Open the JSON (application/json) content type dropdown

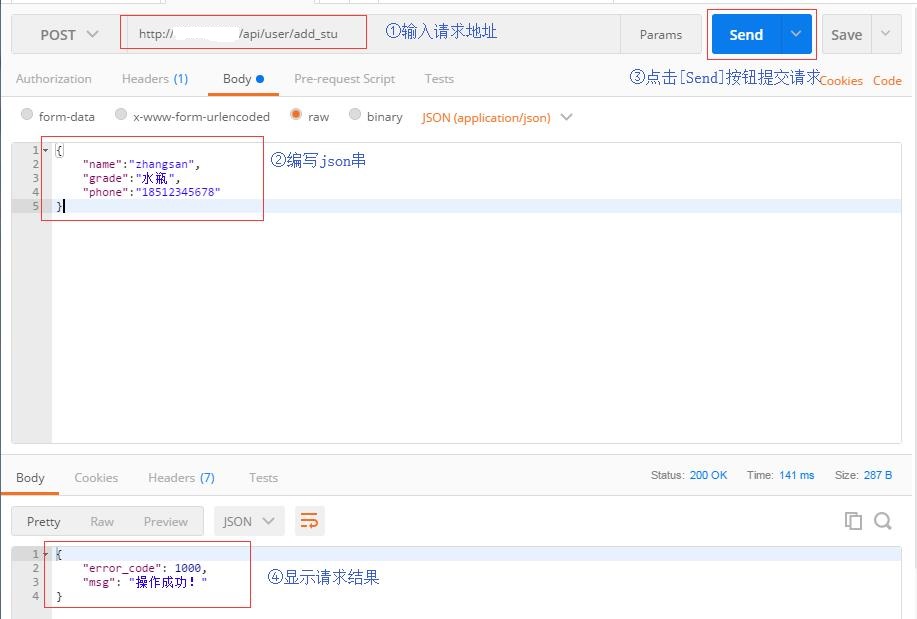497,118
